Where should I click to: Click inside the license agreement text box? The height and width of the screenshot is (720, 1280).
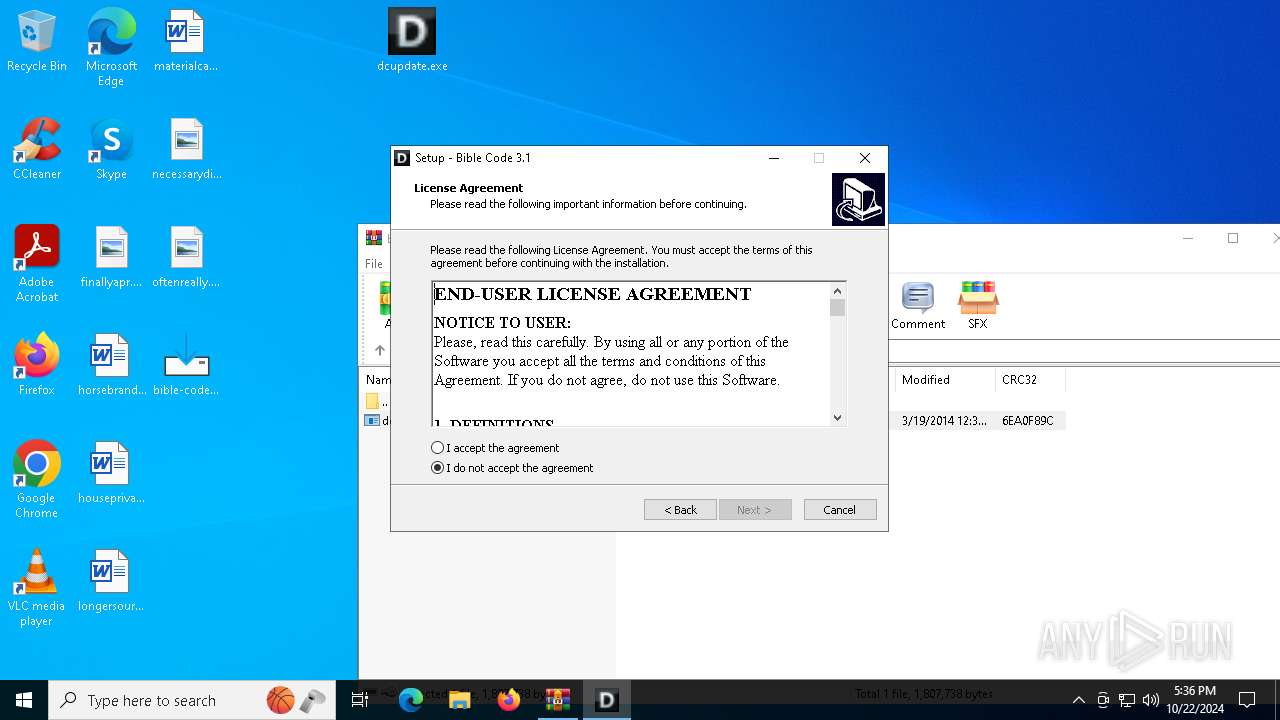click(x=631, y=354)
